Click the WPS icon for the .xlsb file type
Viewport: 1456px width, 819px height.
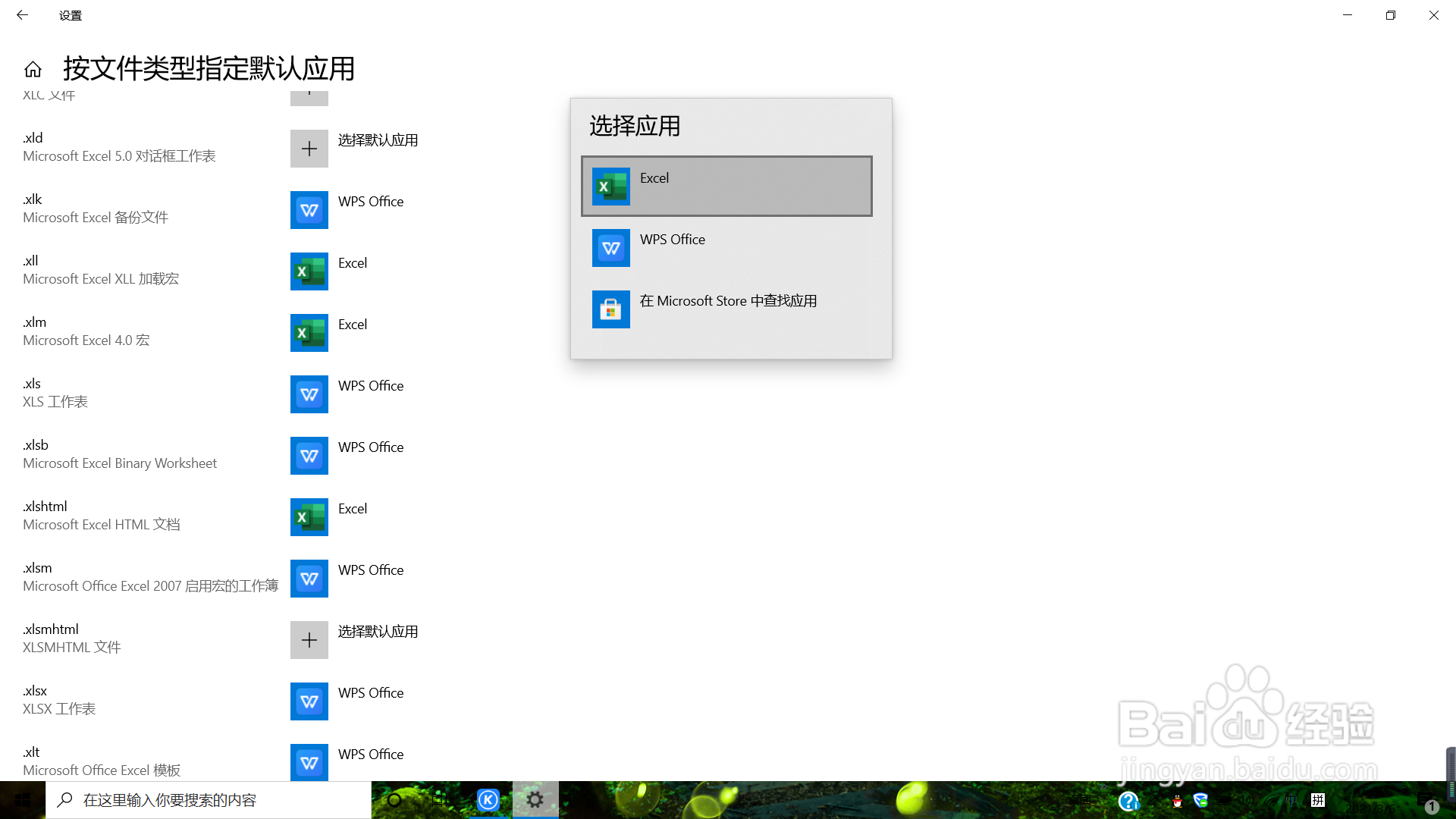[309, 456]
